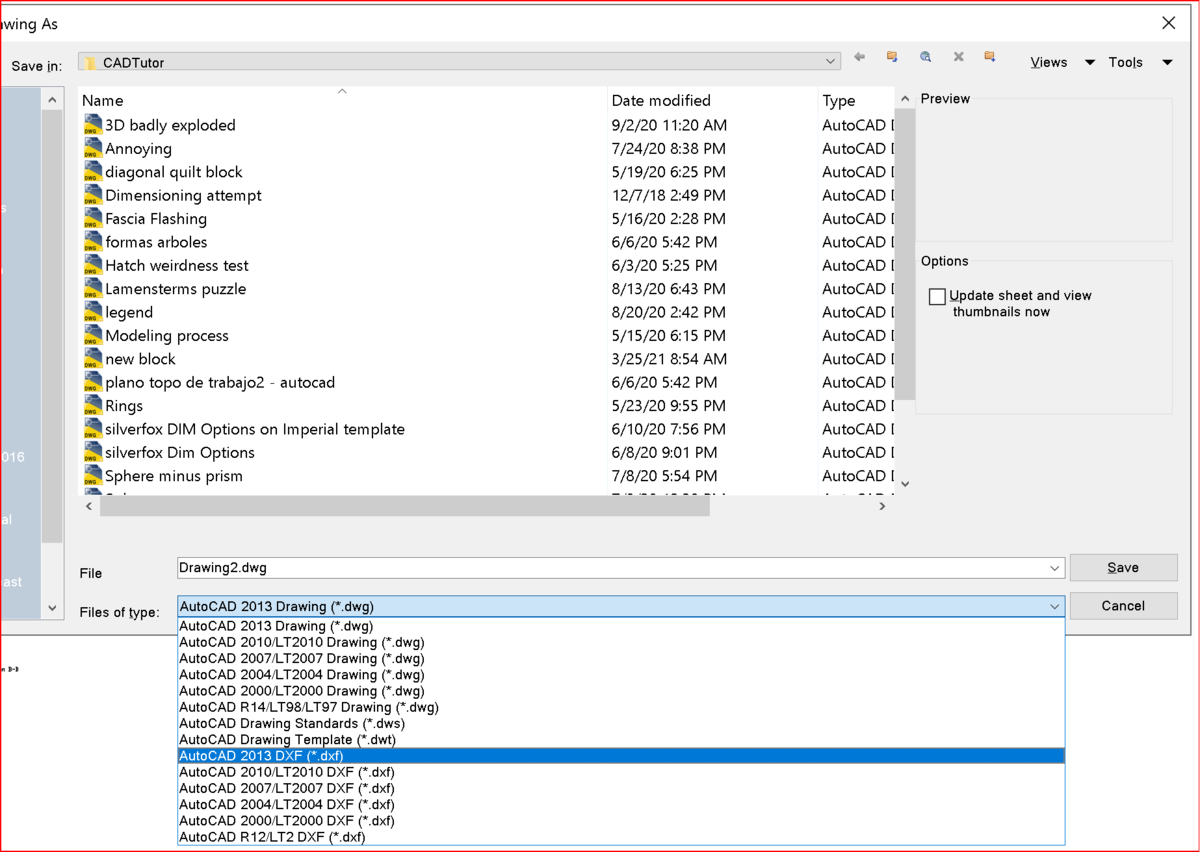Click the Delete X icon in toolbar
The width and height of the screenshot is (1200, 852).
coord(958,58)
